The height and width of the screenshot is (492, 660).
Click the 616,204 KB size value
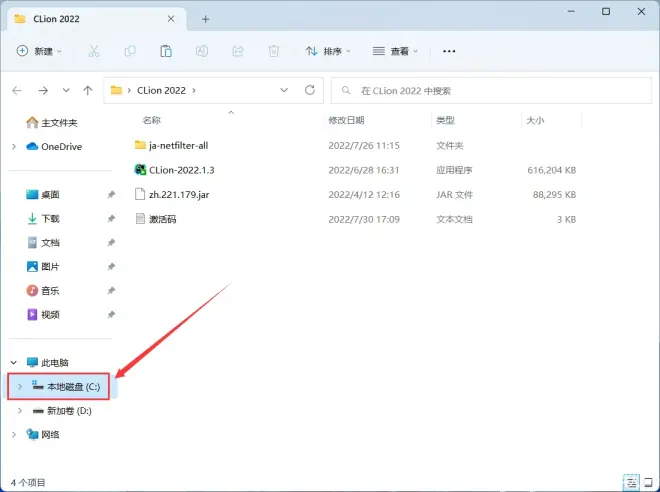click(551, 170)
